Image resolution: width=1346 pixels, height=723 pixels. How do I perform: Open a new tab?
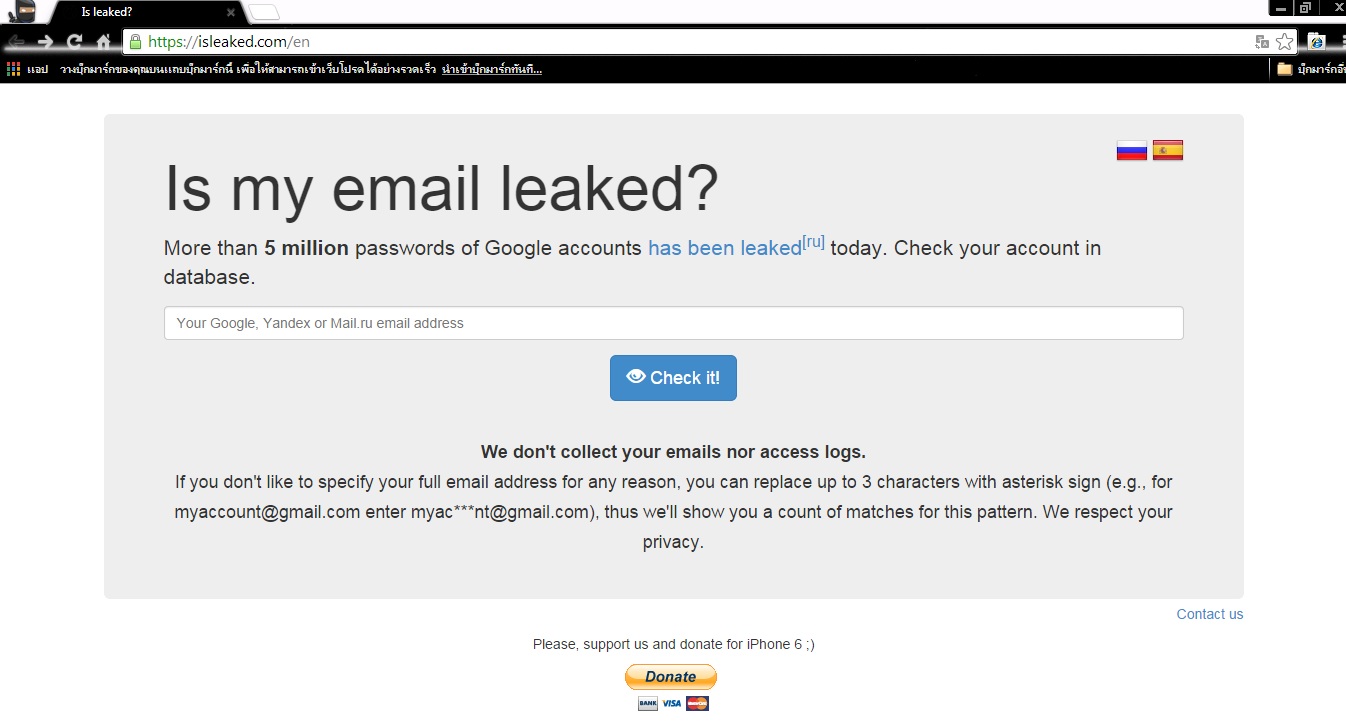(264, 12)
